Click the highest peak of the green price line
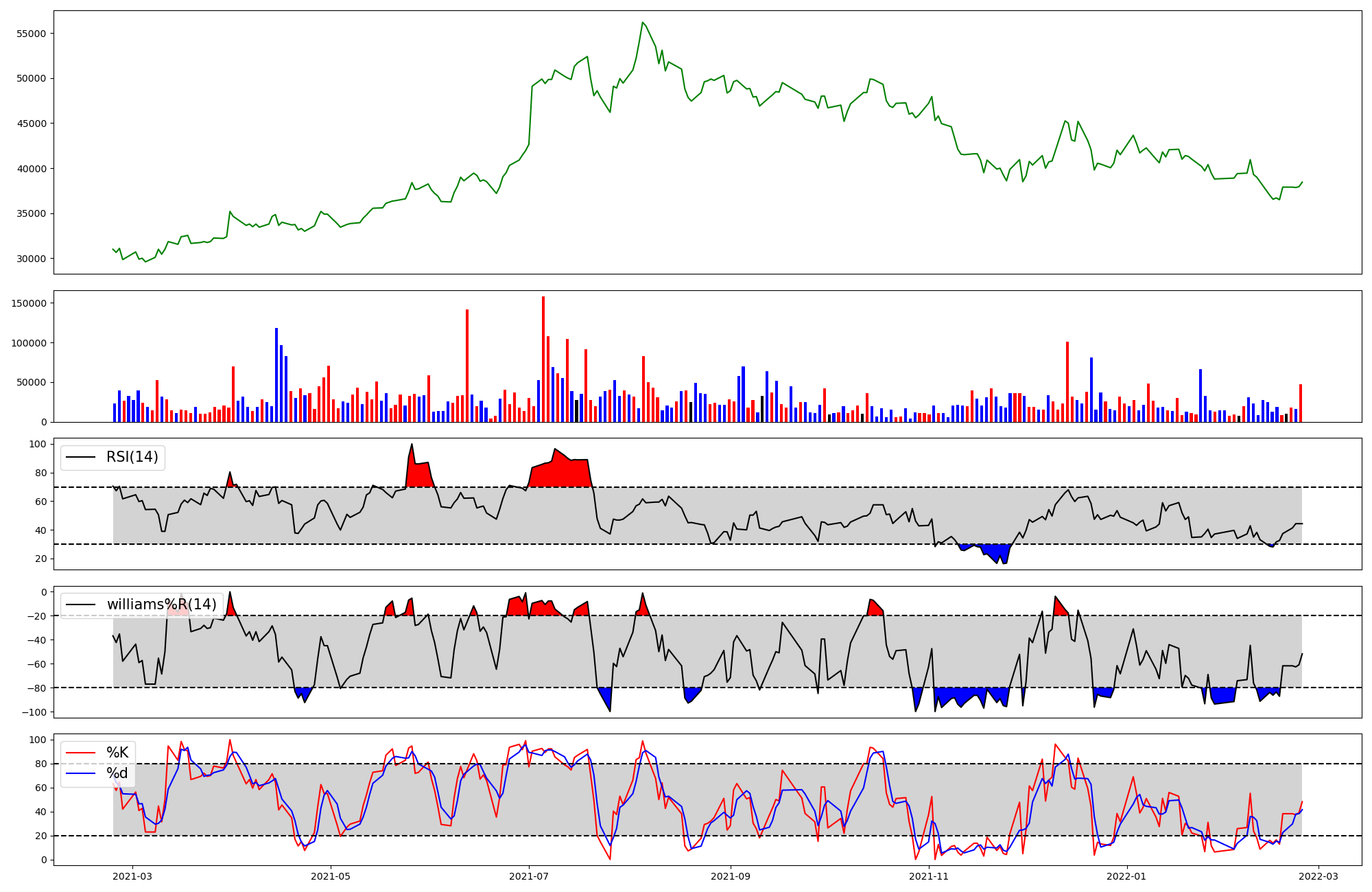This screenshot has width=1372, height=892. (643, 23)
